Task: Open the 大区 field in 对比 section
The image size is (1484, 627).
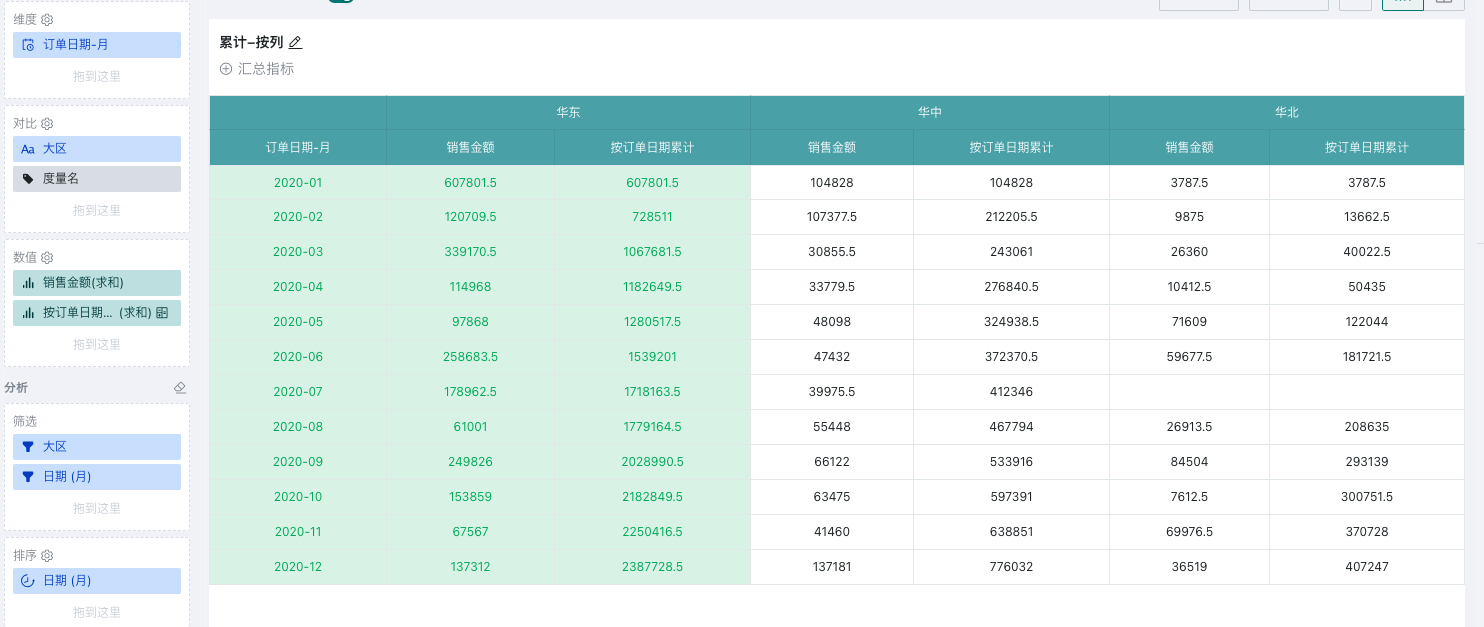Action: 97,149
